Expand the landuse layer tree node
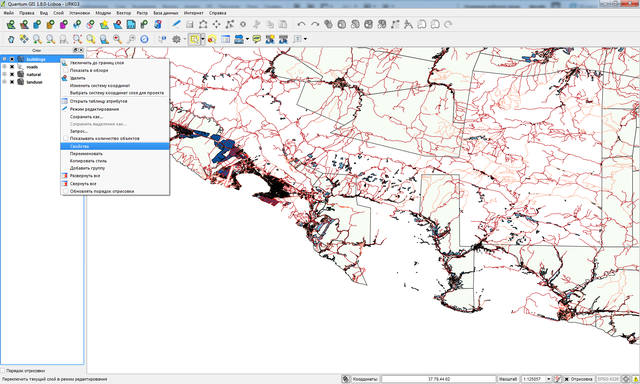 (4, 82)
